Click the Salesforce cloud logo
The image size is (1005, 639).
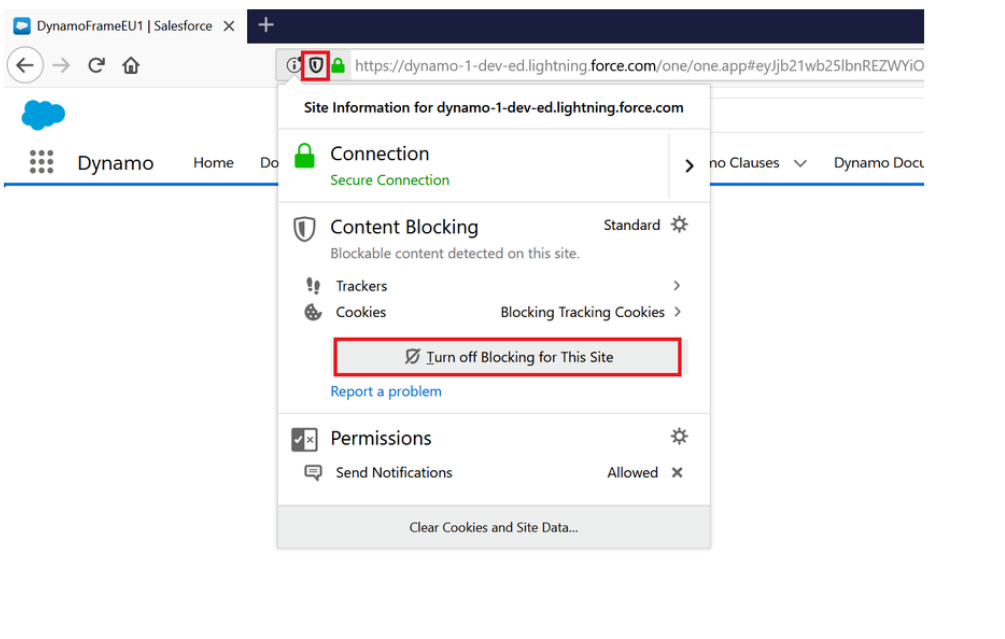(x=43, y=115)
